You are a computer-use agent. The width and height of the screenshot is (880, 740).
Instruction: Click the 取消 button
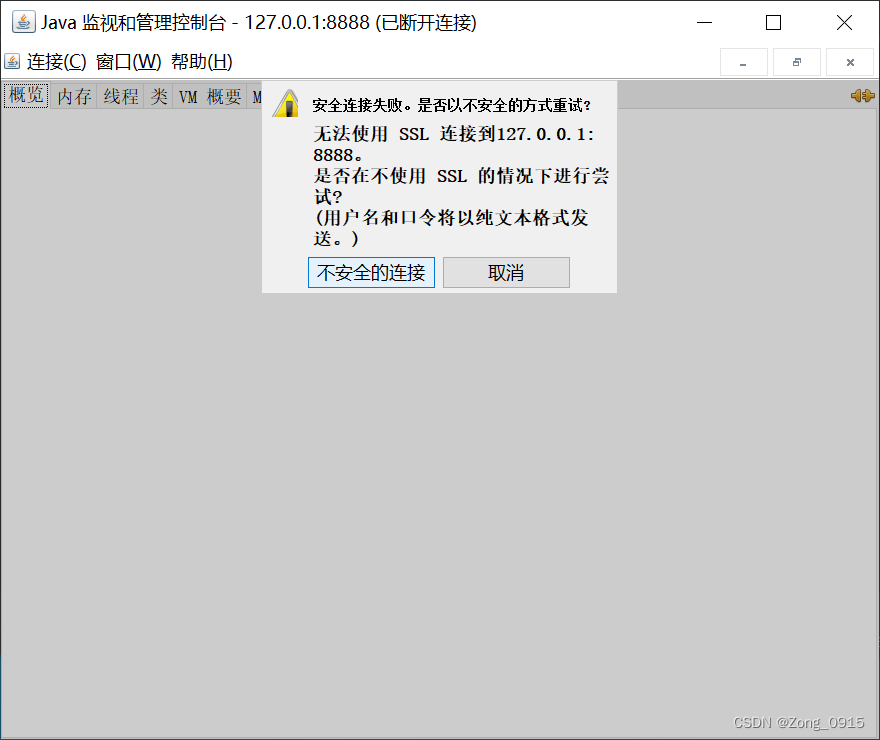click(506, 272)
